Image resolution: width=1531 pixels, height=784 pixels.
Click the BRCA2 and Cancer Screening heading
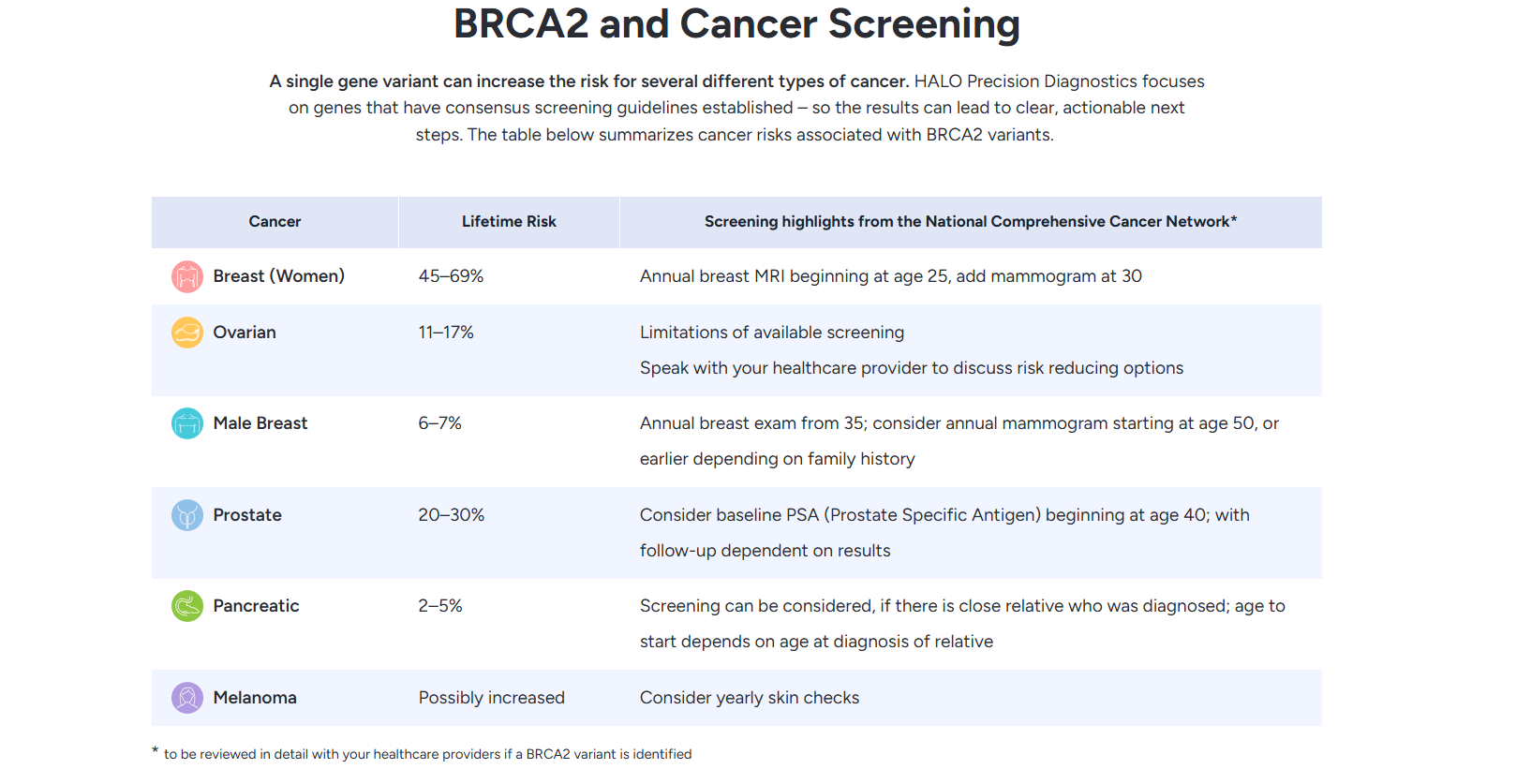[736, 24]
